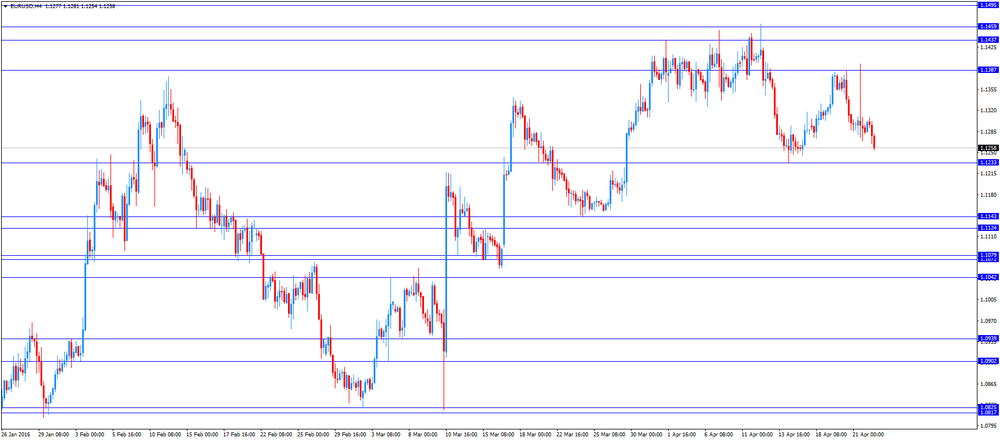The image size is (1000, 441).
Task: Click the 1.1425 price scale value
Action: (989, 47)
